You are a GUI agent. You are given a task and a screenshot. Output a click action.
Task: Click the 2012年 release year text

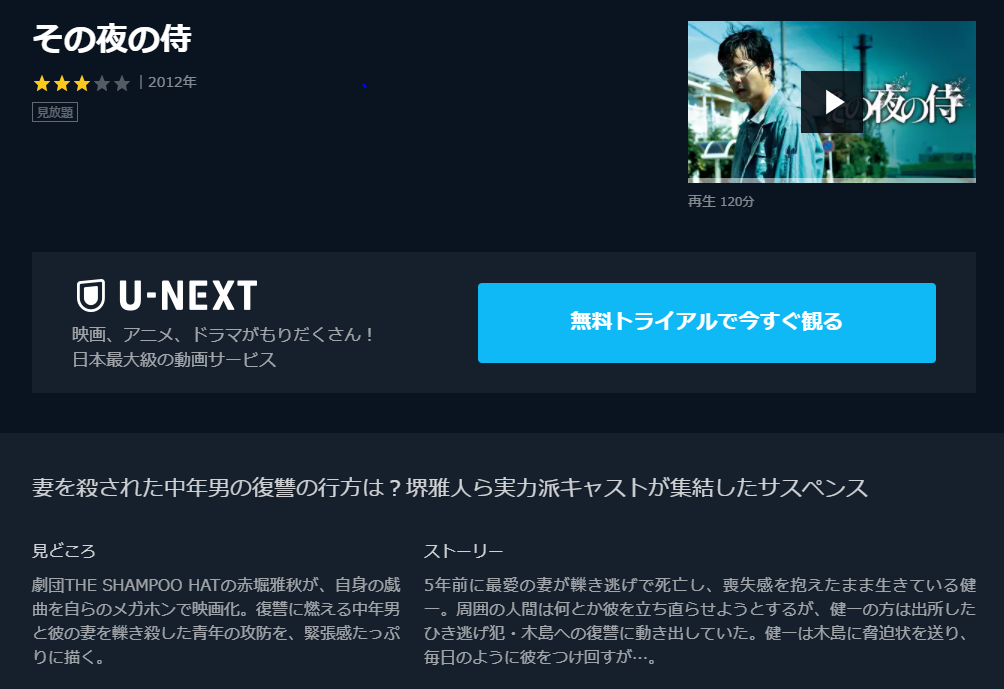(172, 82)
